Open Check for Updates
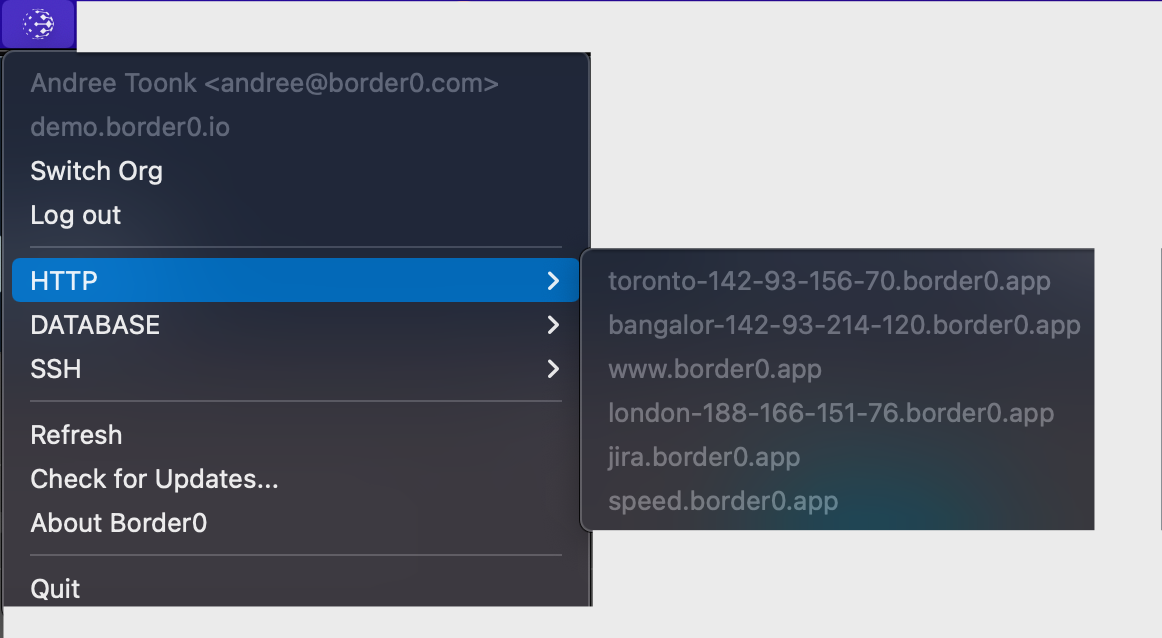This screenshot has height=638, width=1162. point(155,479)
